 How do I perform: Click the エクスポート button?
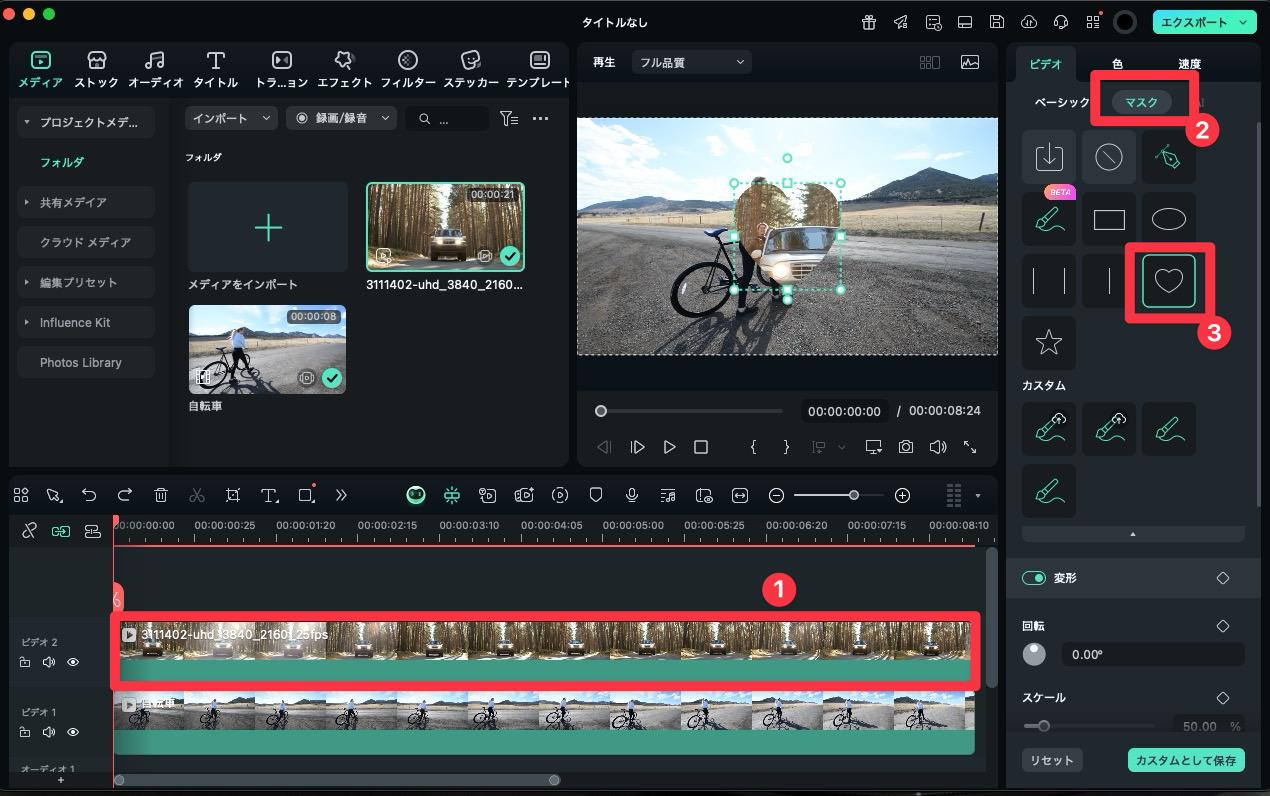[x=1204, y=22]
